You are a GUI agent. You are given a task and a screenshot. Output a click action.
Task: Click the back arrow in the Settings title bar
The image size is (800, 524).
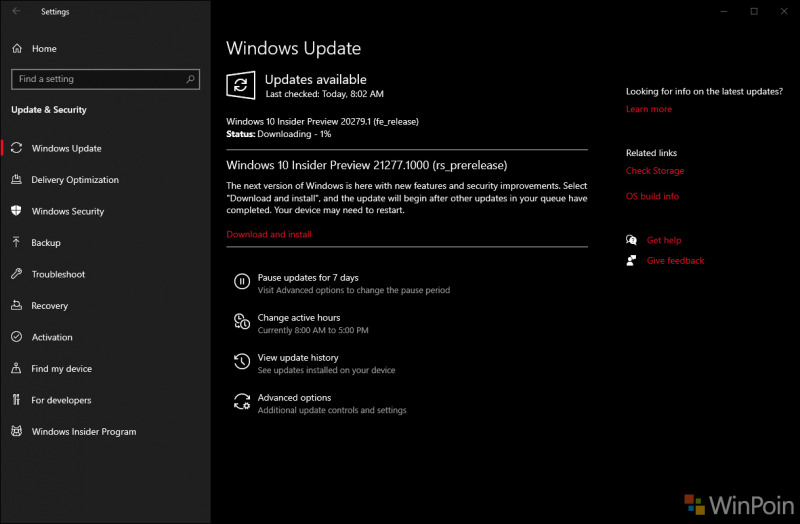point(16,11)
